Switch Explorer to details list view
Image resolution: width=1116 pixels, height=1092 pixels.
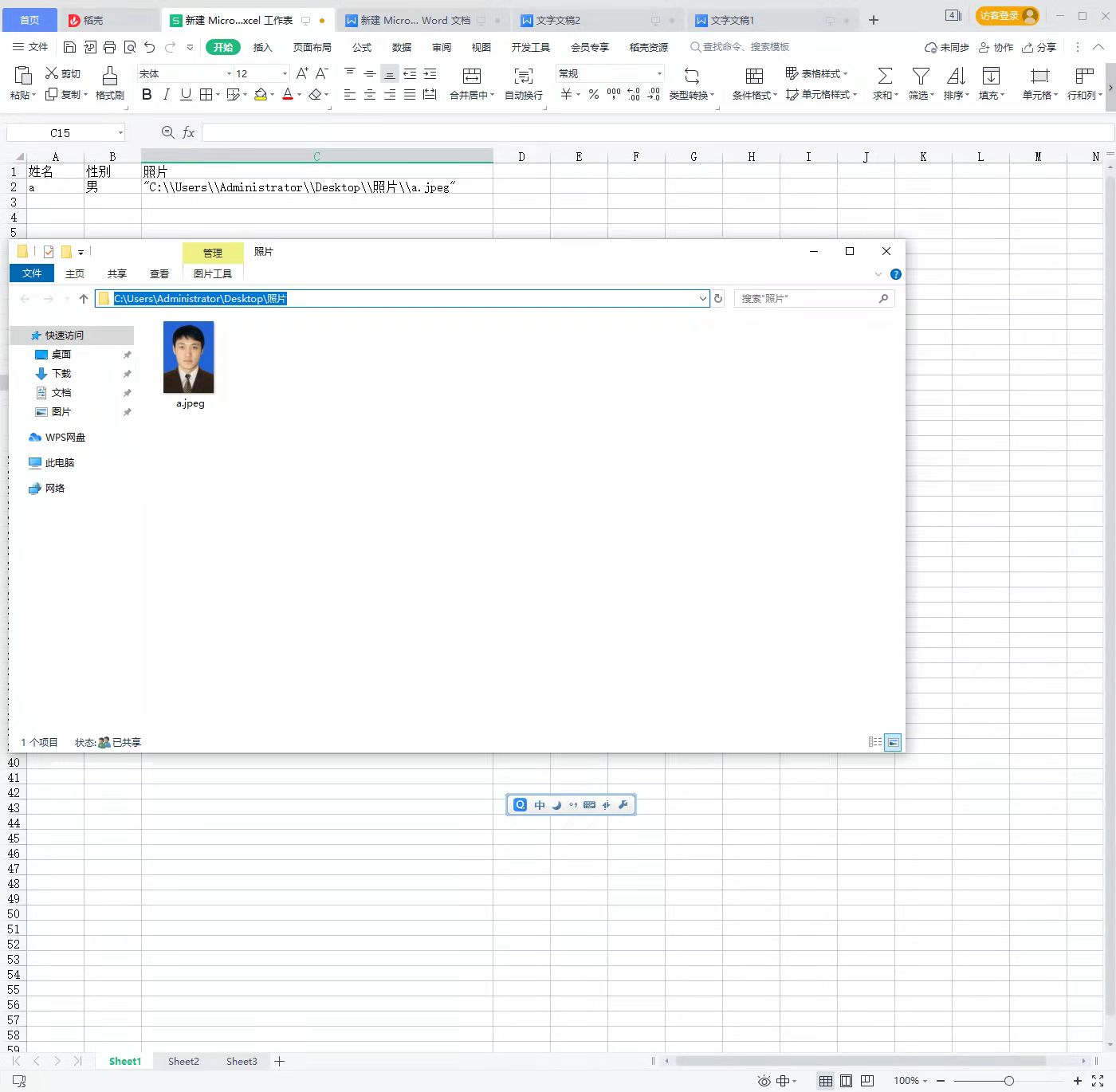point(874,742)
